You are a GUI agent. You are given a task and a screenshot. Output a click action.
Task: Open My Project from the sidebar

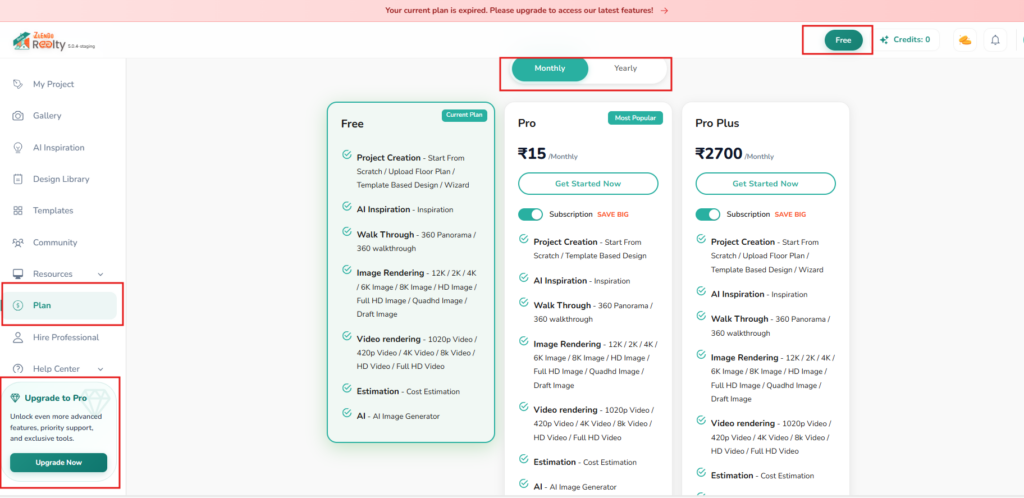point(53,84)
